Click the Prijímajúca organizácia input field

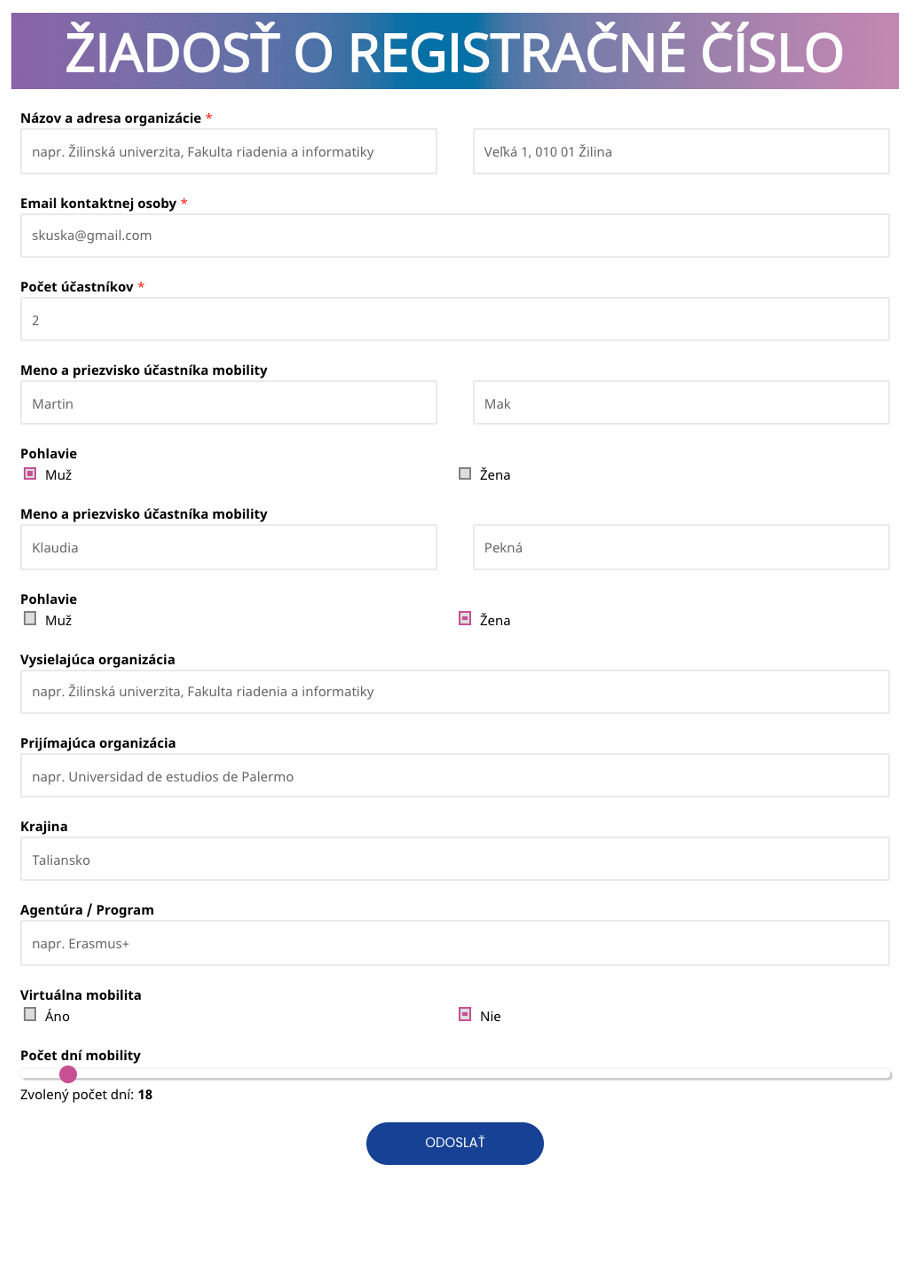455,776
